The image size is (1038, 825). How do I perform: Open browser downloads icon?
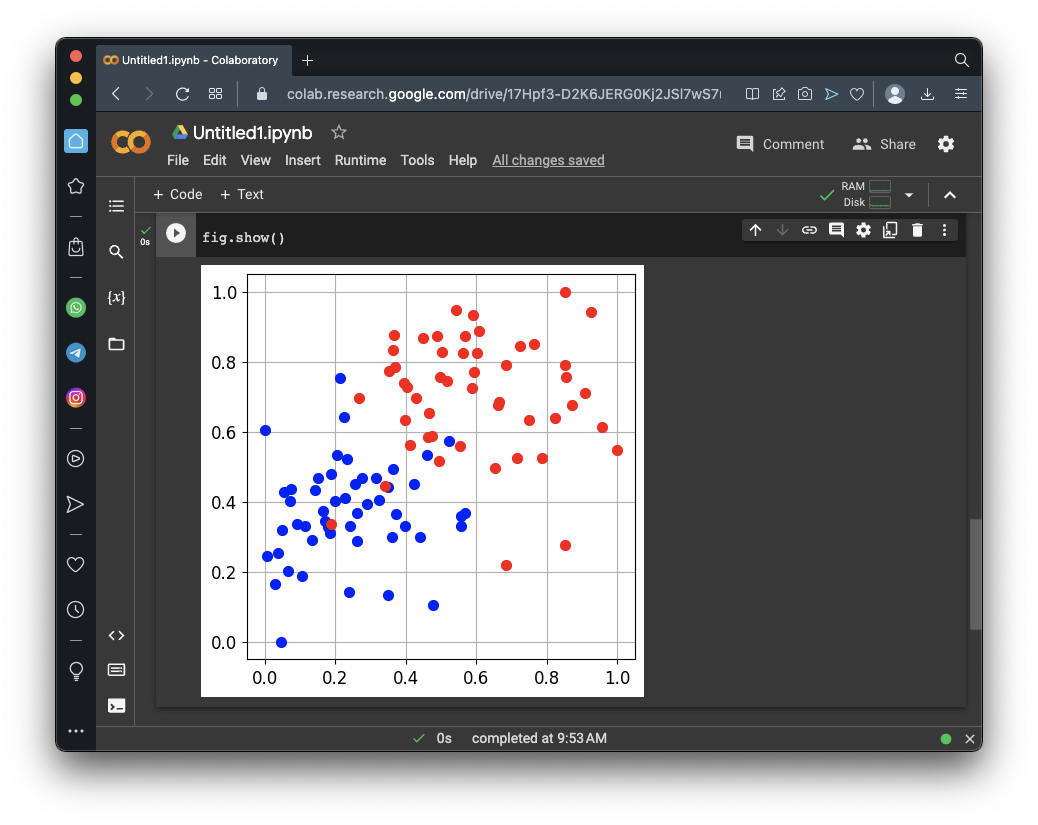pyautogui.click(x=927, y=94)
